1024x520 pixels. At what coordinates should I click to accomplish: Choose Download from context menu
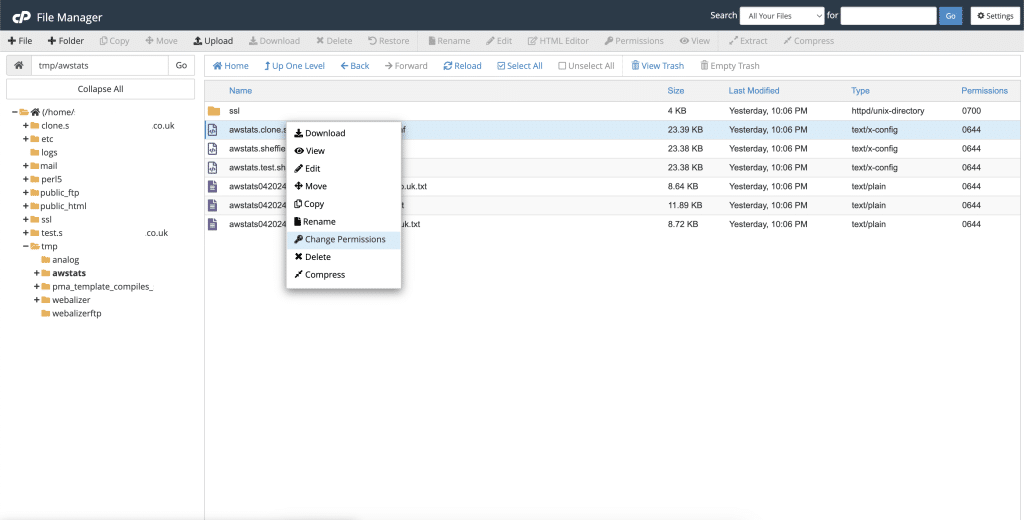(344, 133)
